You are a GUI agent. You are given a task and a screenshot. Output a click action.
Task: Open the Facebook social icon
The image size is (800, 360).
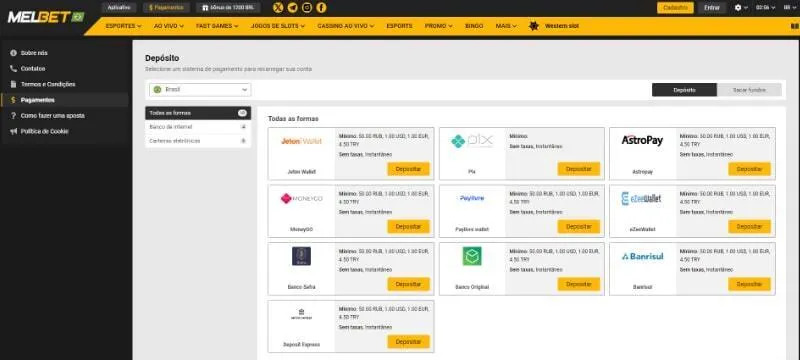[x=321, y=8]
